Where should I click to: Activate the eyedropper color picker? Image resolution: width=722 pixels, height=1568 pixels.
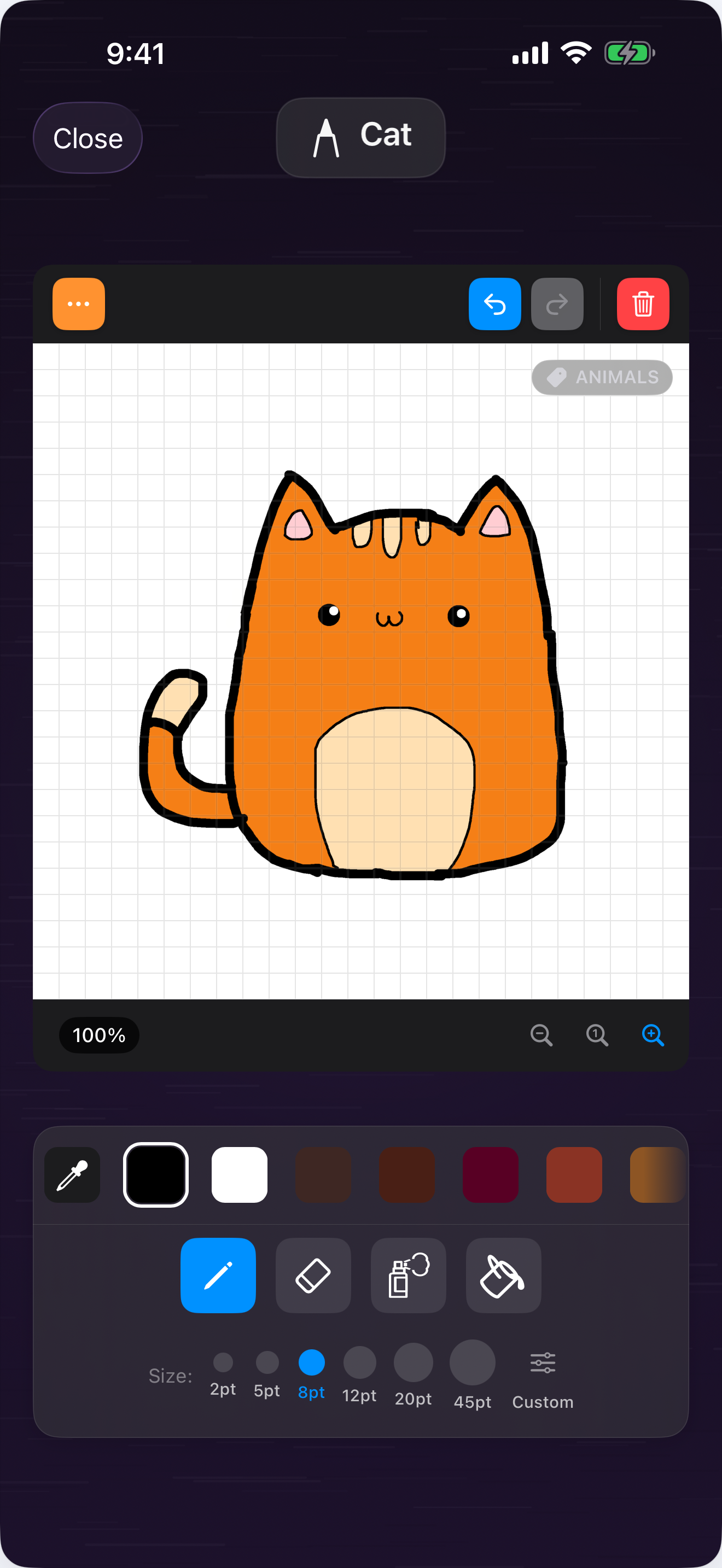tap(72, 1175)
